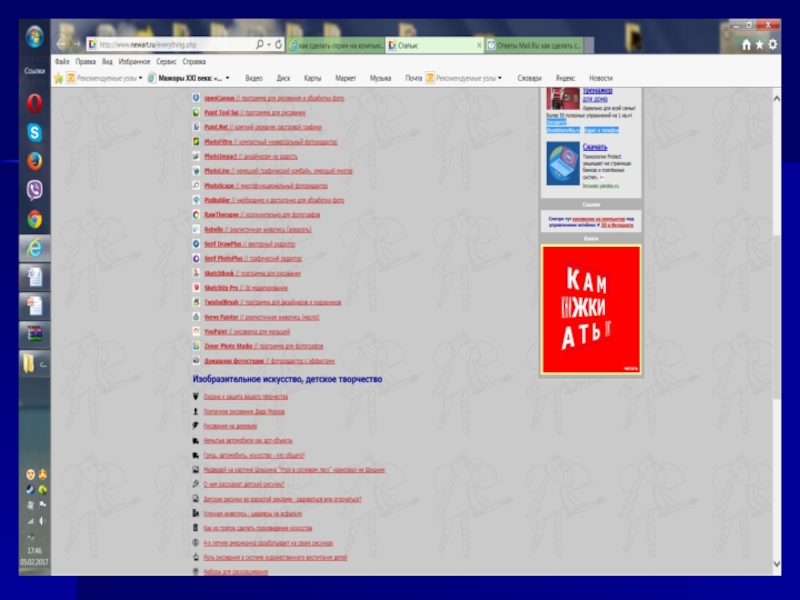Open the Opera browser from the taskbar
The width and height of the screenshot is (800, 600).
click(34, 104)
